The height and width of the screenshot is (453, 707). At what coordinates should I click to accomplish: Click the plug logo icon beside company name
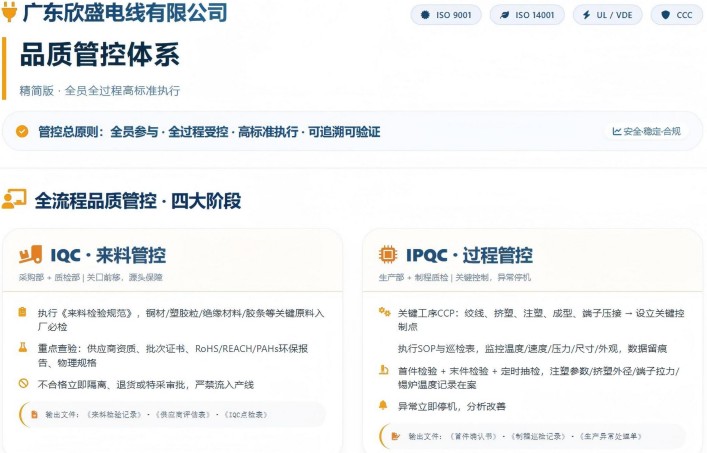[x=9, y=13]
